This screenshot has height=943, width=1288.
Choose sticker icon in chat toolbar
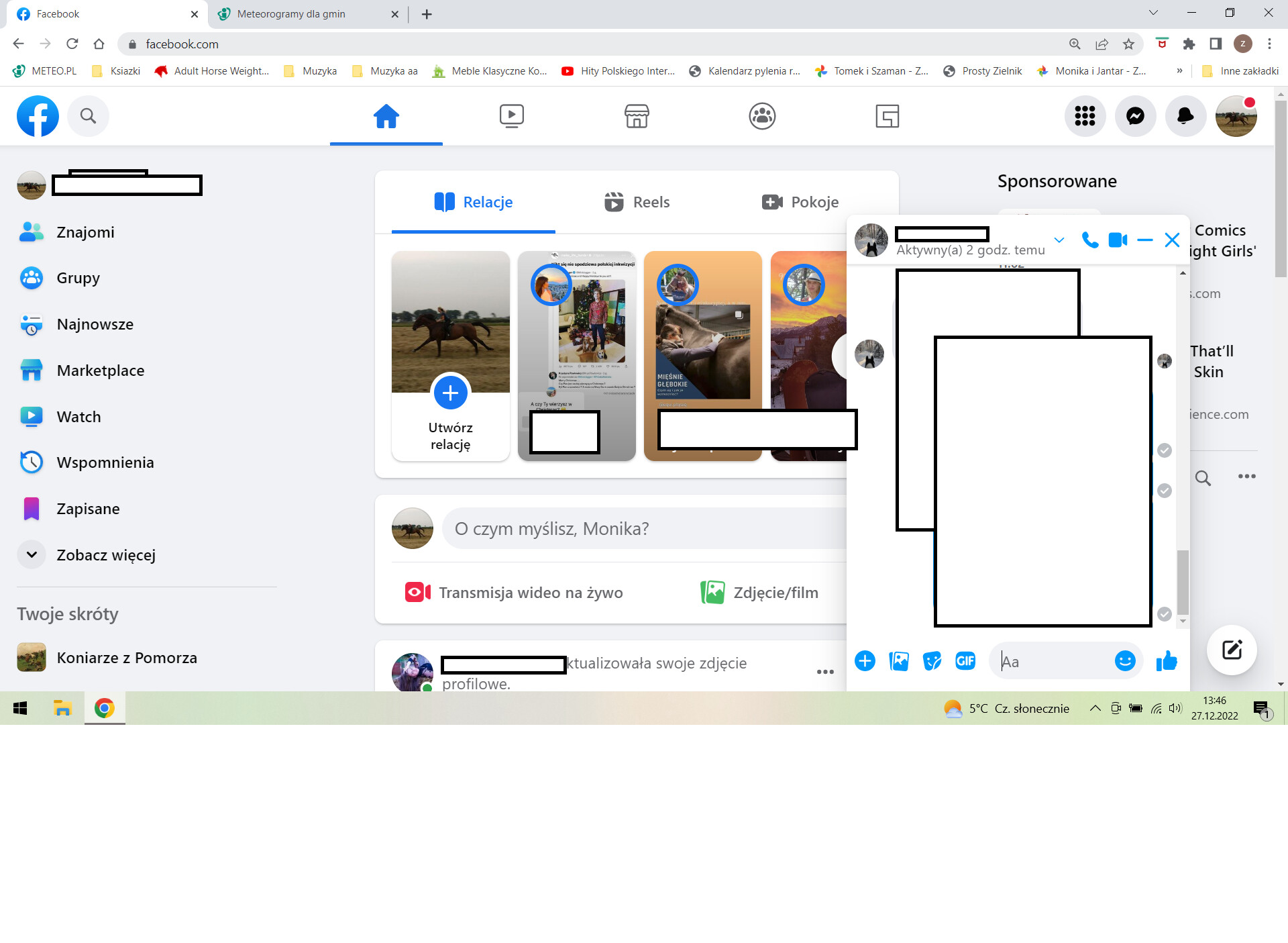point(932,661)
